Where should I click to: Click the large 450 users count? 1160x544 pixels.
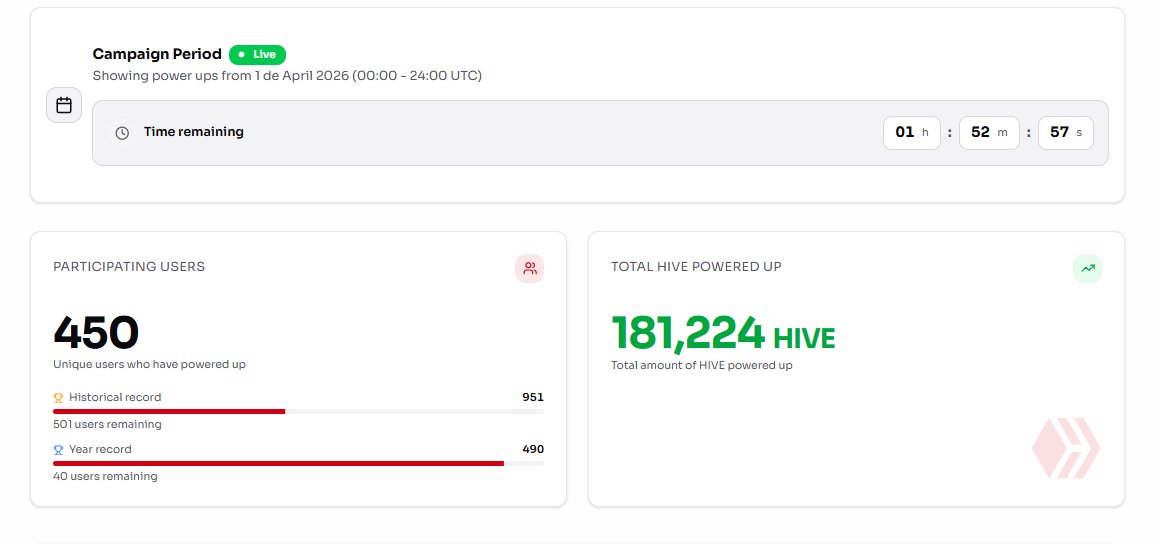(96, 332)
